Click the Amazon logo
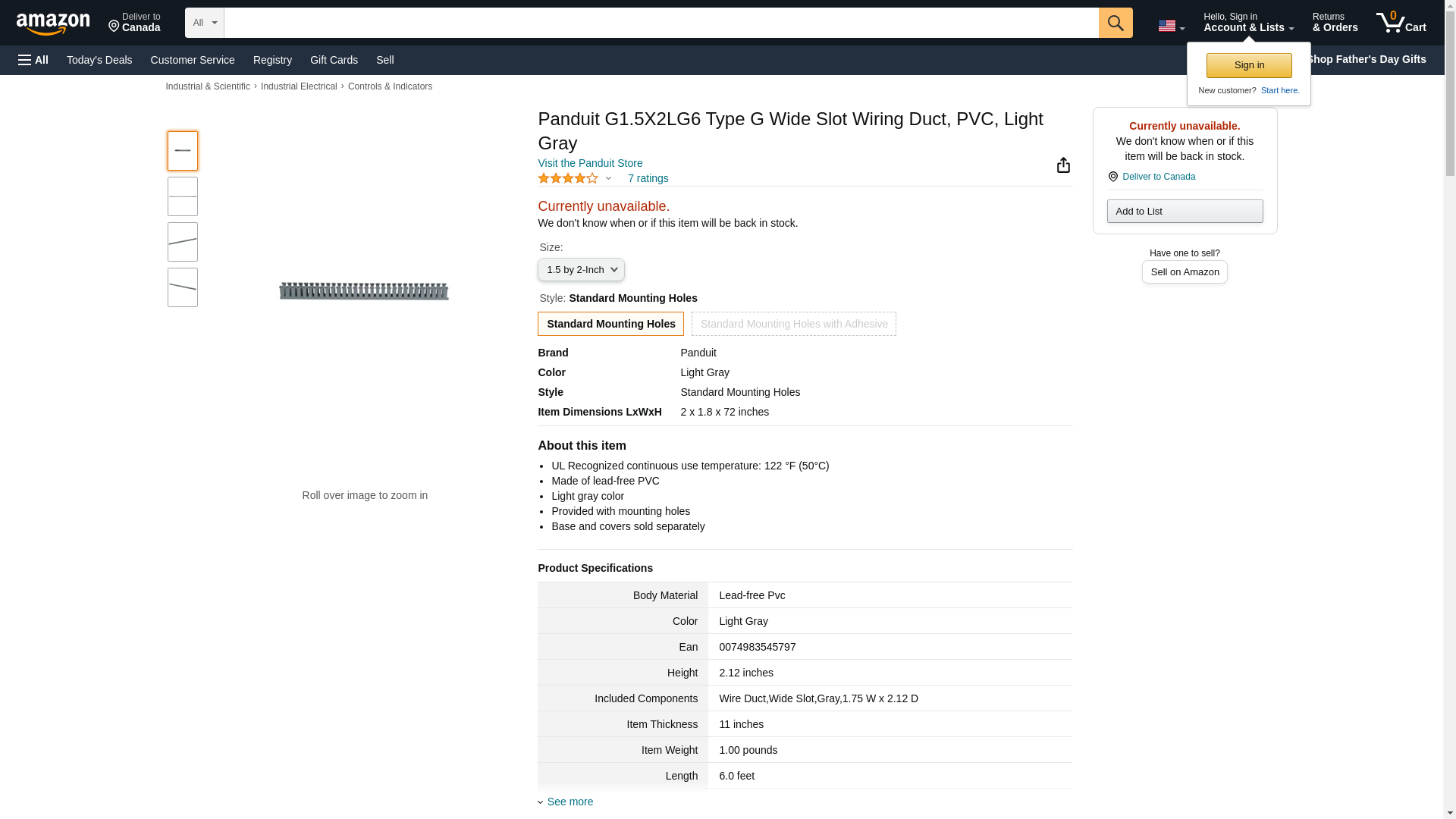 pyautogui.click(x=53, y=24)
